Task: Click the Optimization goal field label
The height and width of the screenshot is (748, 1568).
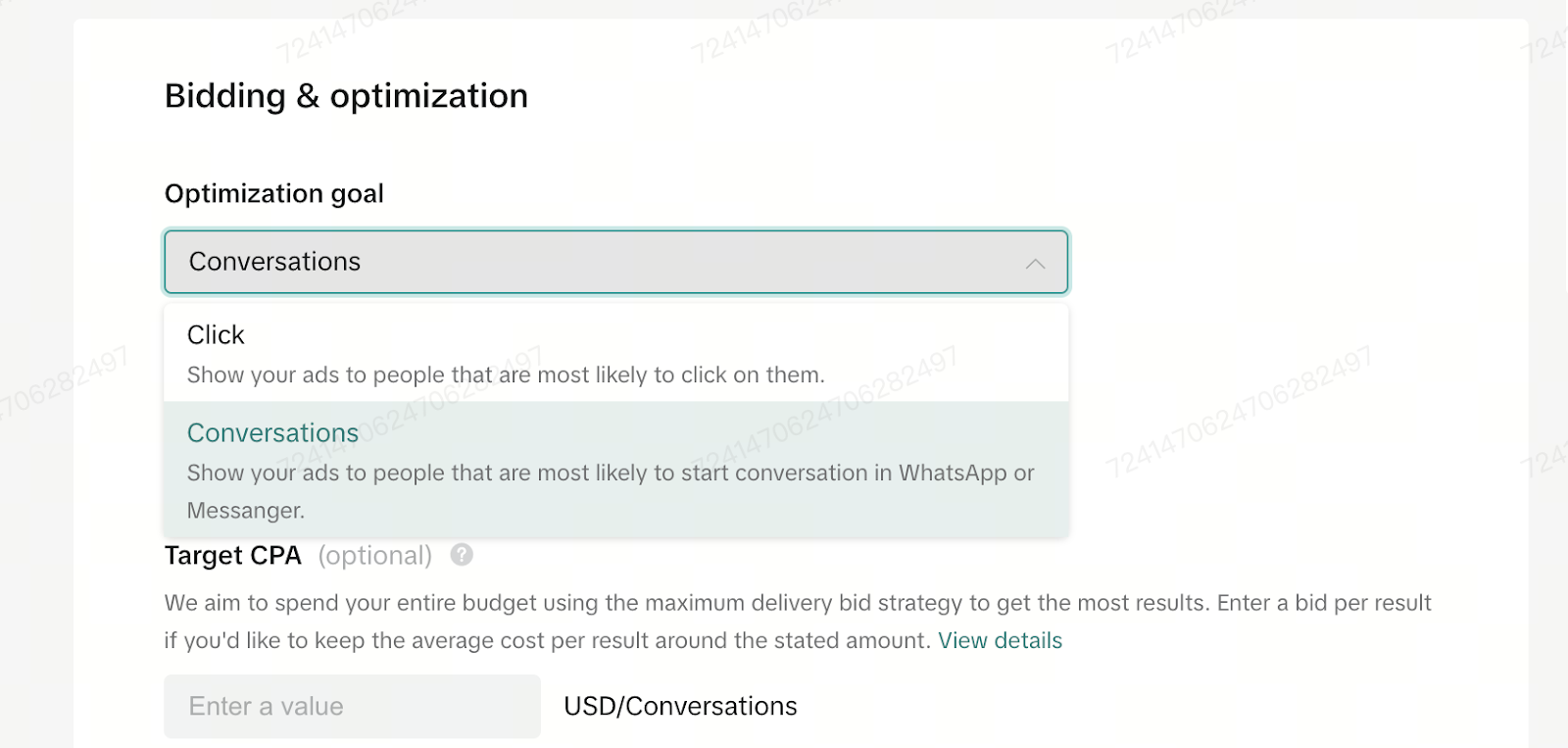Action: click(274, 193)
